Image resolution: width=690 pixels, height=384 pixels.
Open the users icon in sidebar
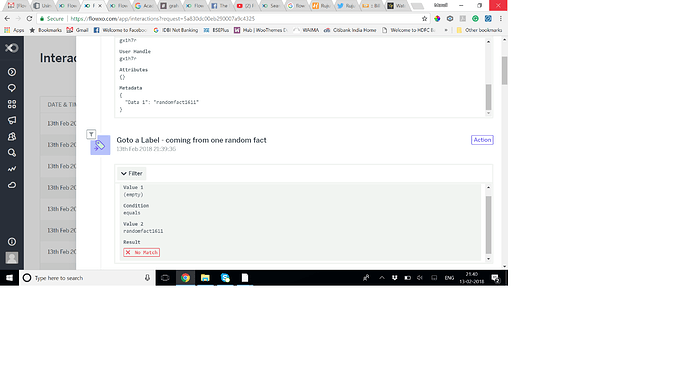pyautogui.click(x=12, y=136)
